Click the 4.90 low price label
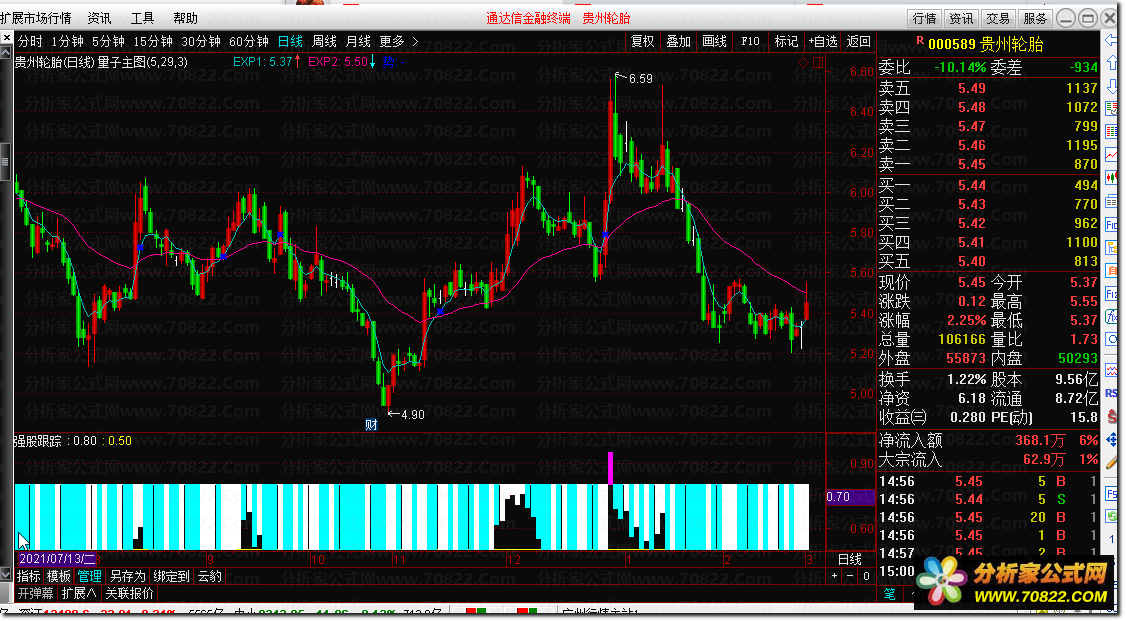The image size is (1126, 621). pos(413,414)
